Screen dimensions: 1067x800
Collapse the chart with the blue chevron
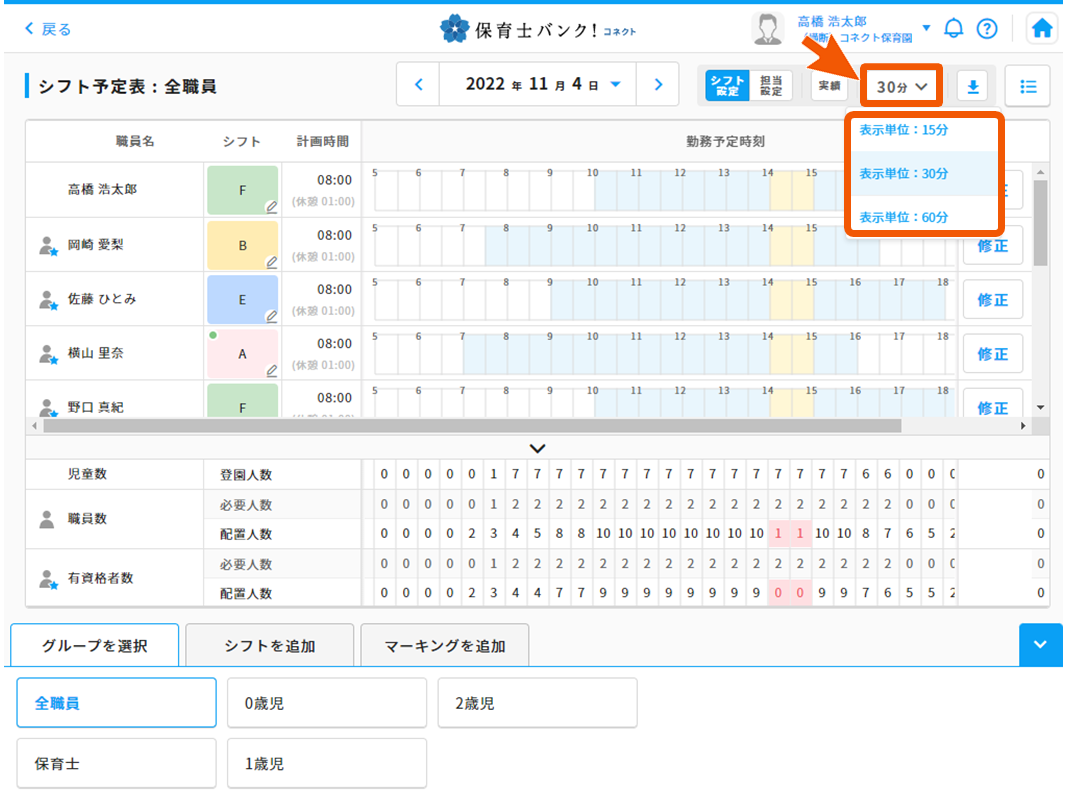pos(1041,645)
